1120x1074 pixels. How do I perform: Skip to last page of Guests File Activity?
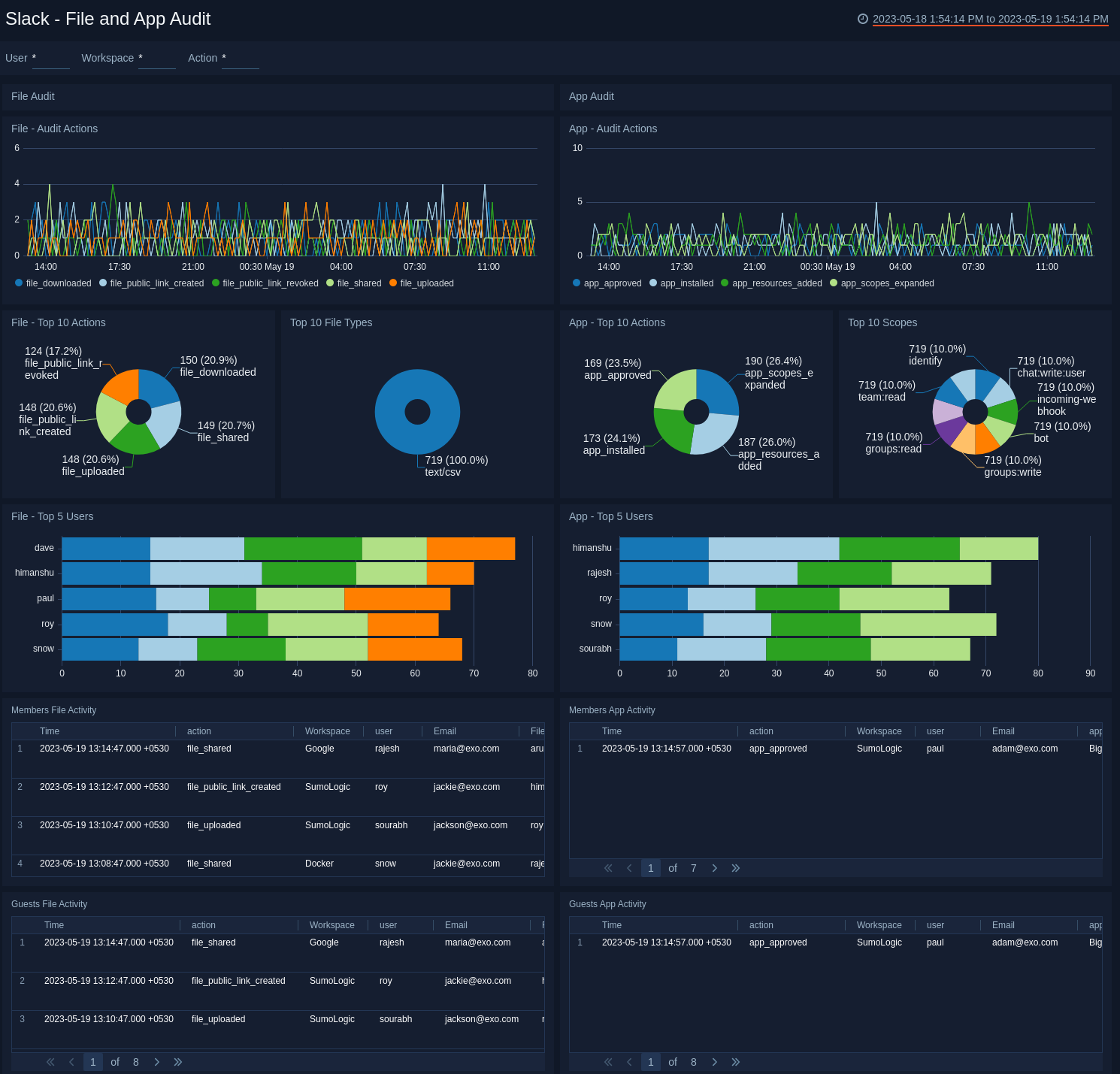pyautogui.click(x=177, y=1062)
